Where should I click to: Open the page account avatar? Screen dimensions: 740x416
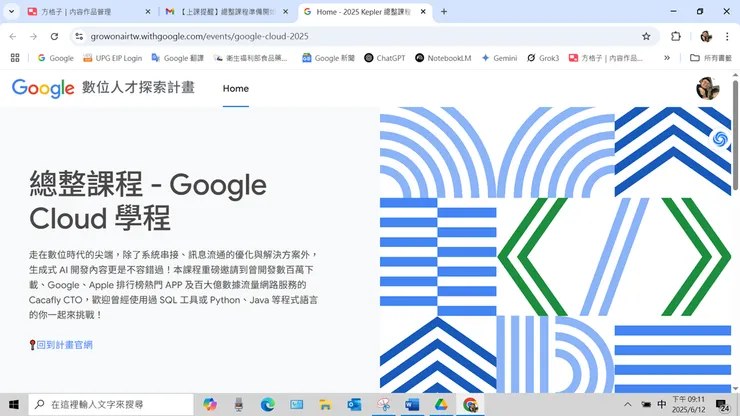pyautogui.click(x=707, y=88)
